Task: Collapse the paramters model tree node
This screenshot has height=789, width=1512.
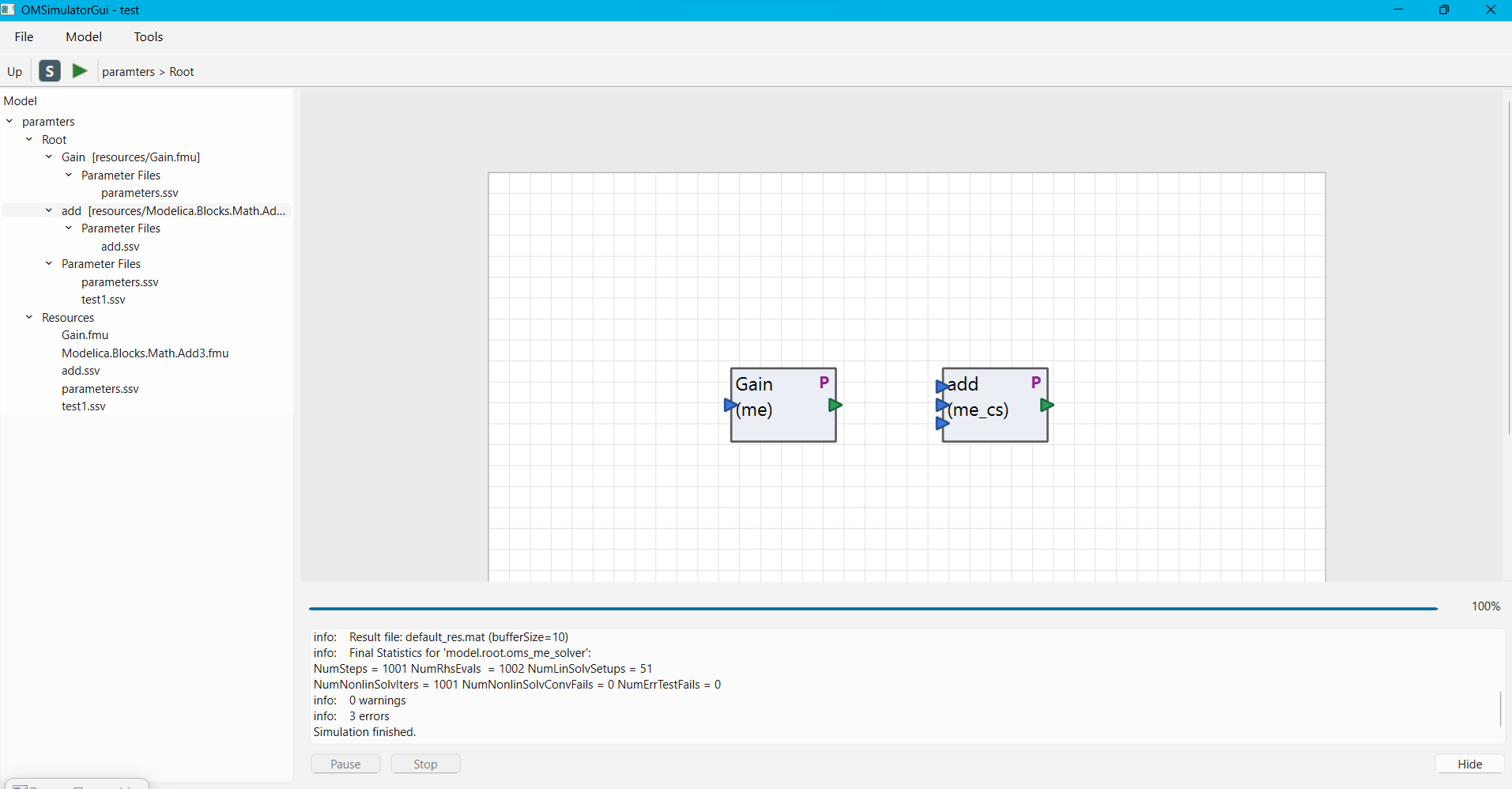Action: click(9, 122)
